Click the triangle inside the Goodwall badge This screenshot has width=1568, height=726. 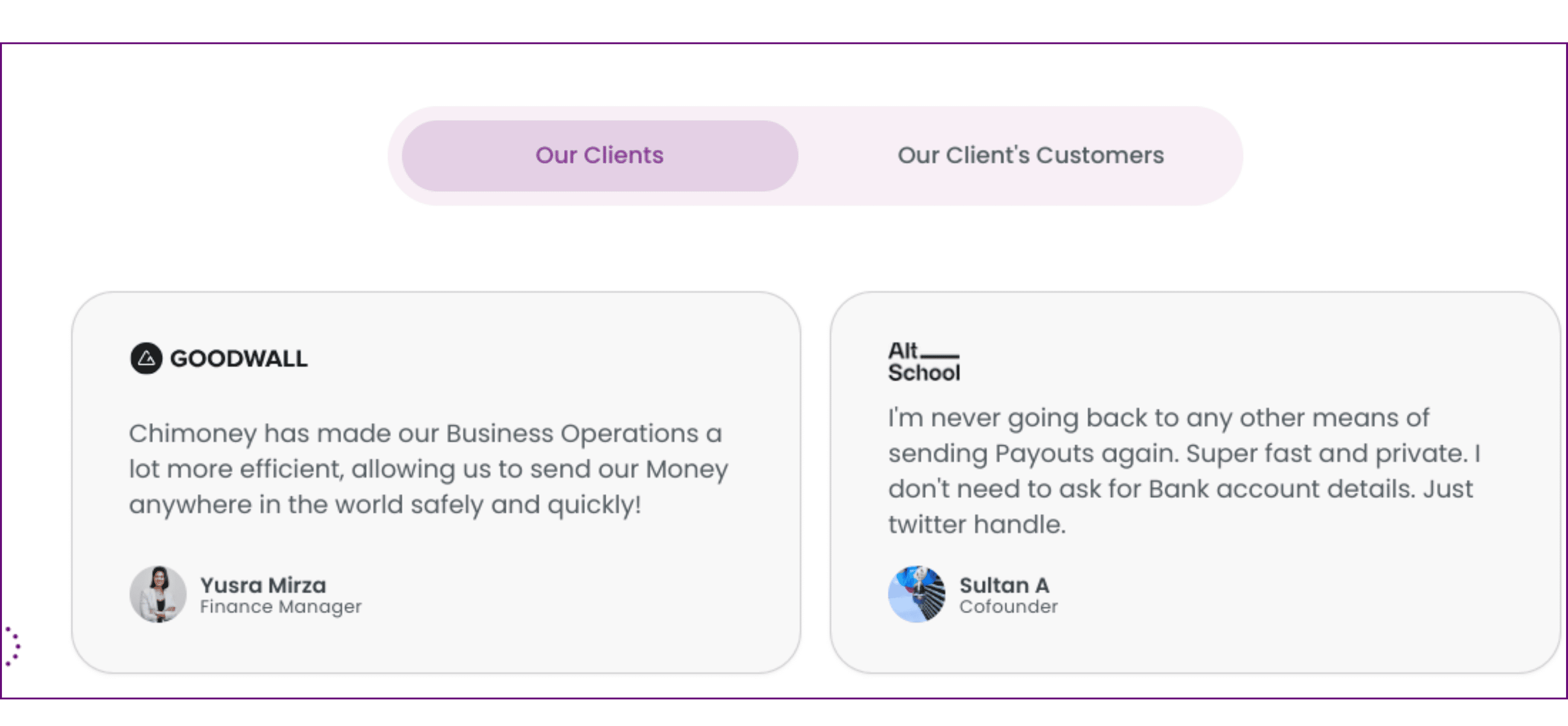(146, 359)
